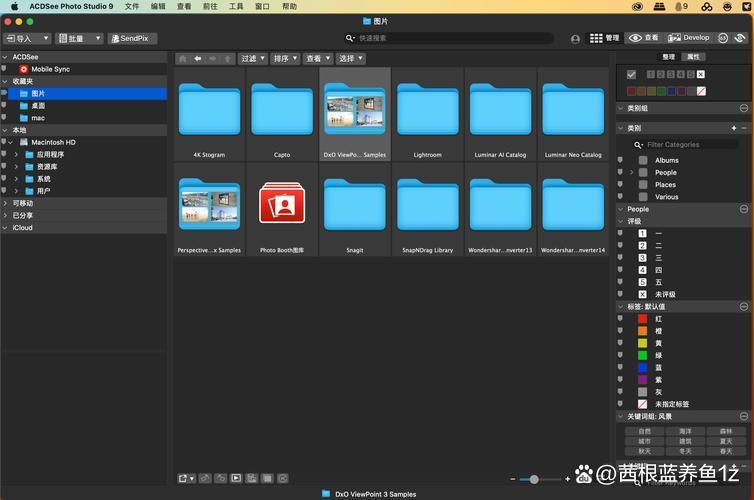The height and width of the screenshot is (500, 754).
Task: Choose the 紫 purple label swatch
Action: click(642, 380)
